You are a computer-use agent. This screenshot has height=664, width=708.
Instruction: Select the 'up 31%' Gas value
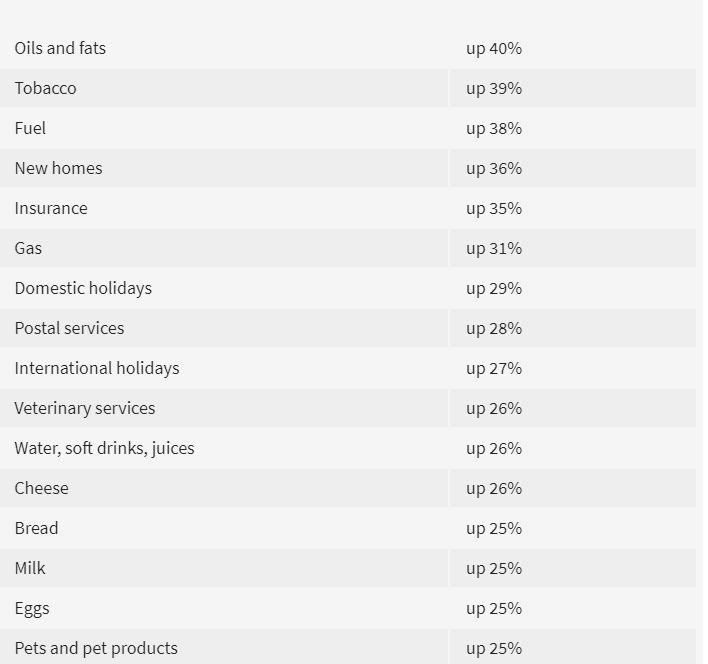pos(494,248)
